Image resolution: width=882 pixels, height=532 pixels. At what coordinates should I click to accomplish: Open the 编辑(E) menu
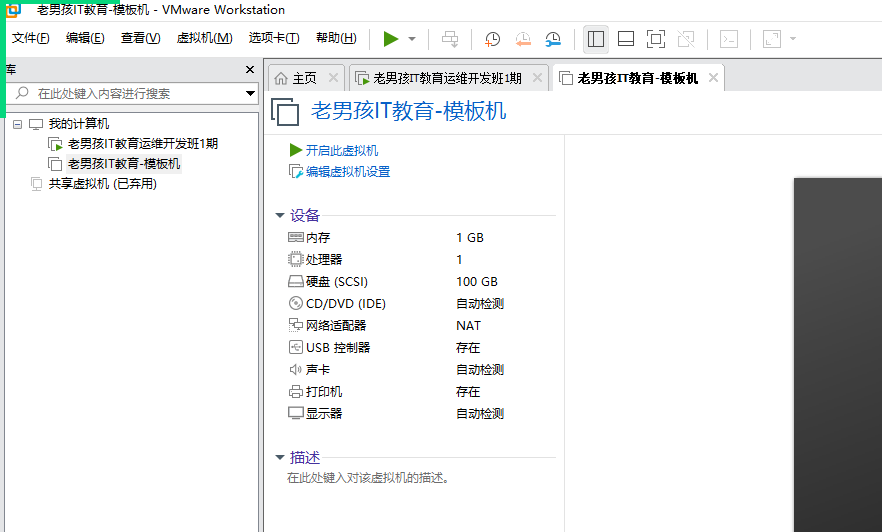(85, 38)
